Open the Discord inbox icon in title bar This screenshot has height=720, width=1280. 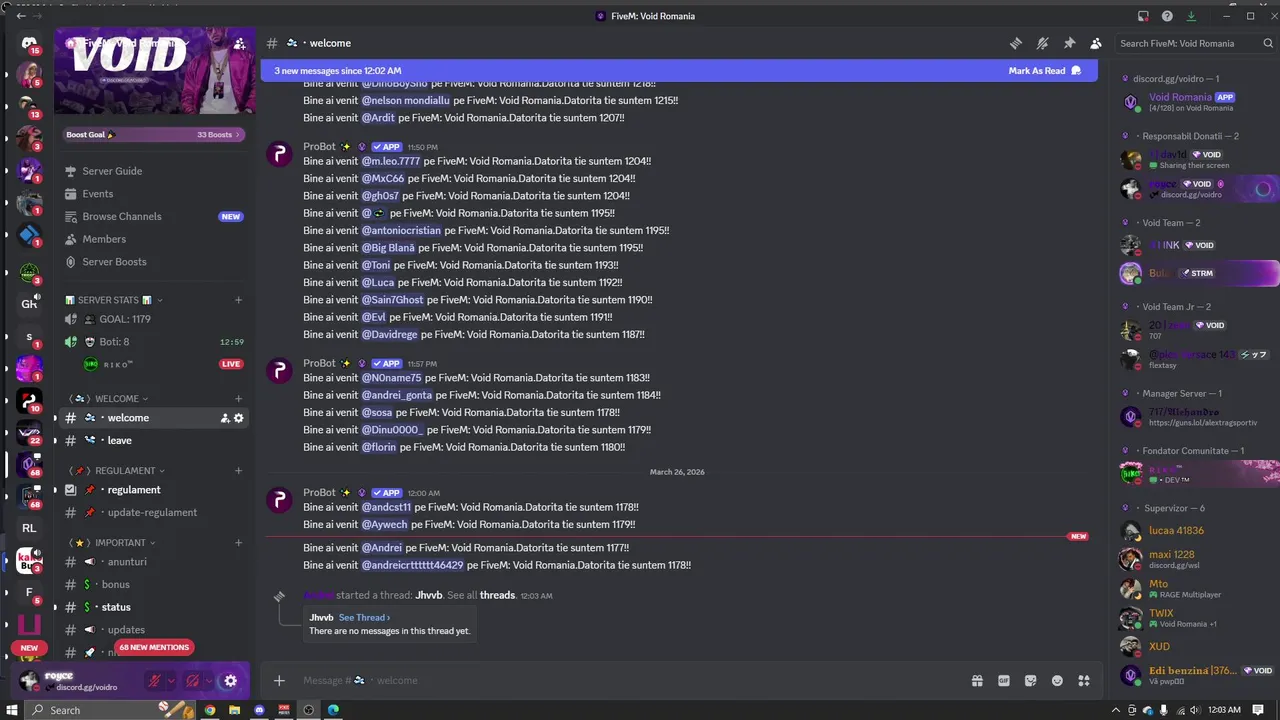click(1143, 16)
